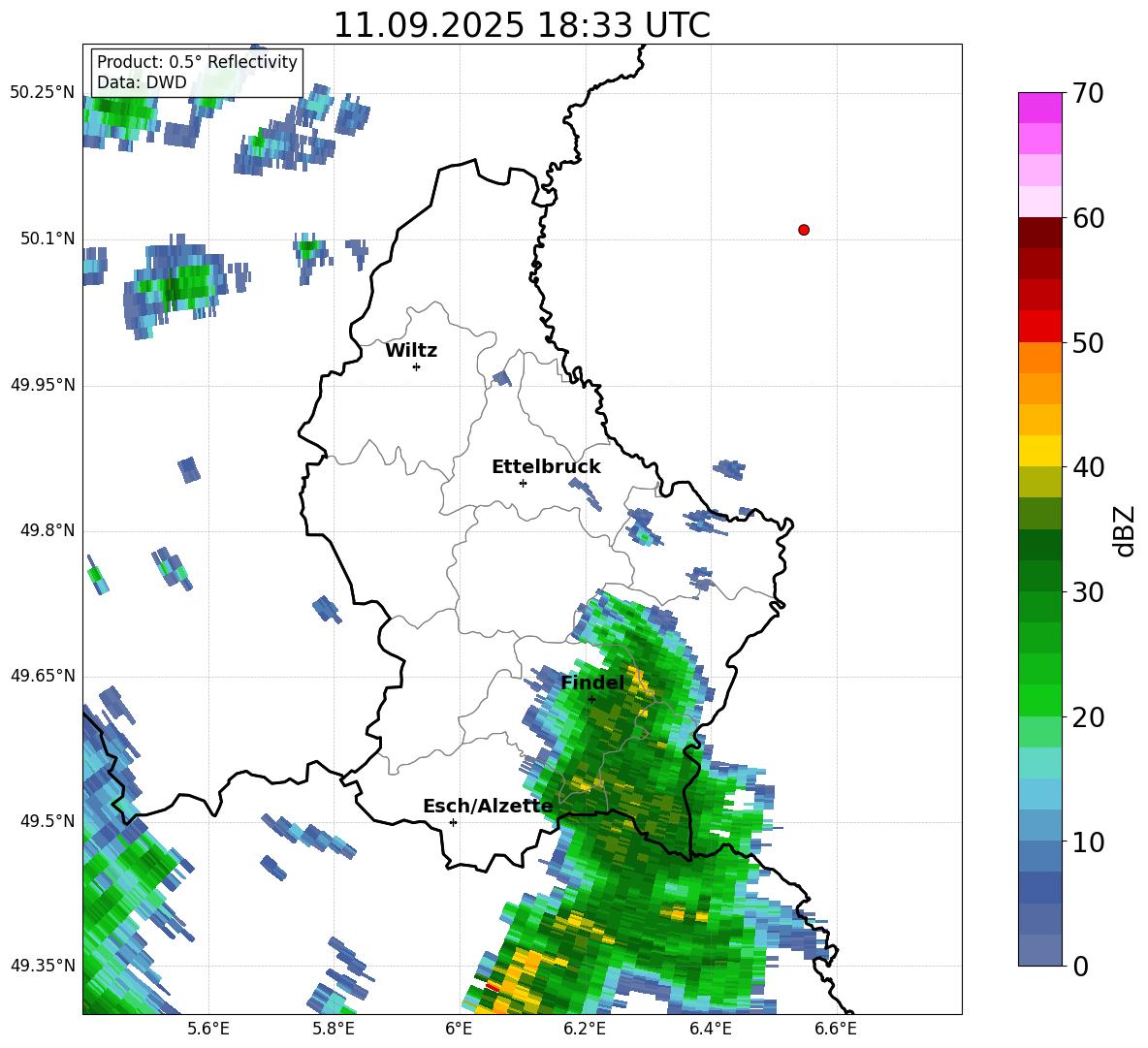Click the 6.6°E longitude label
The width and height of the screenshot is (1148, 1048).
[x=836, y=1029]
